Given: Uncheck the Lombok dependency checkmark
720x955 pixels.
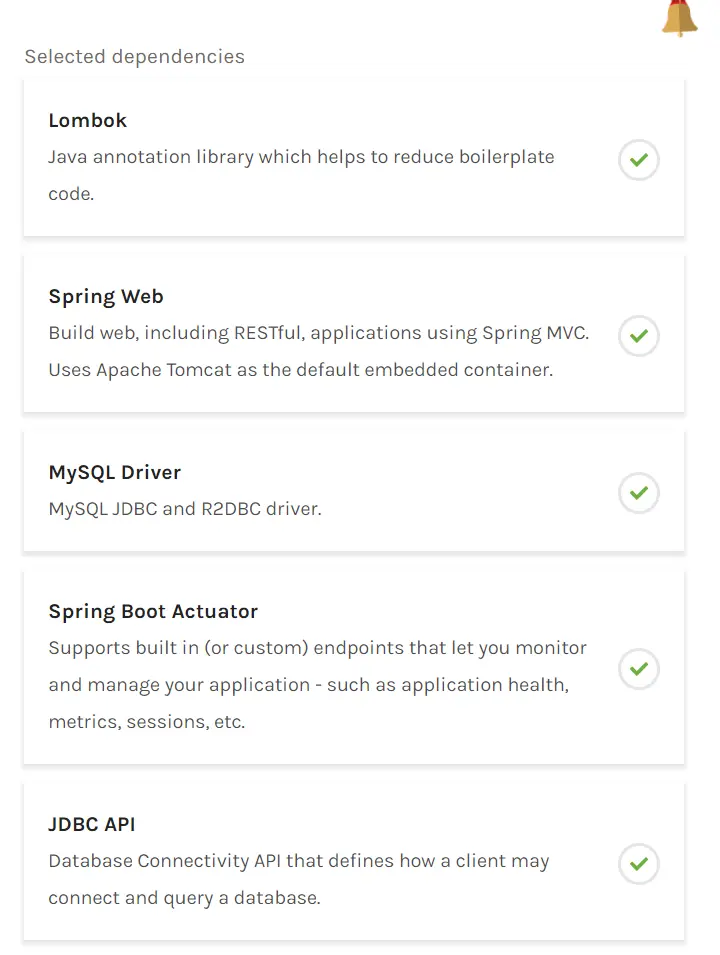Looking at the screenshot, I should (639, 159).
